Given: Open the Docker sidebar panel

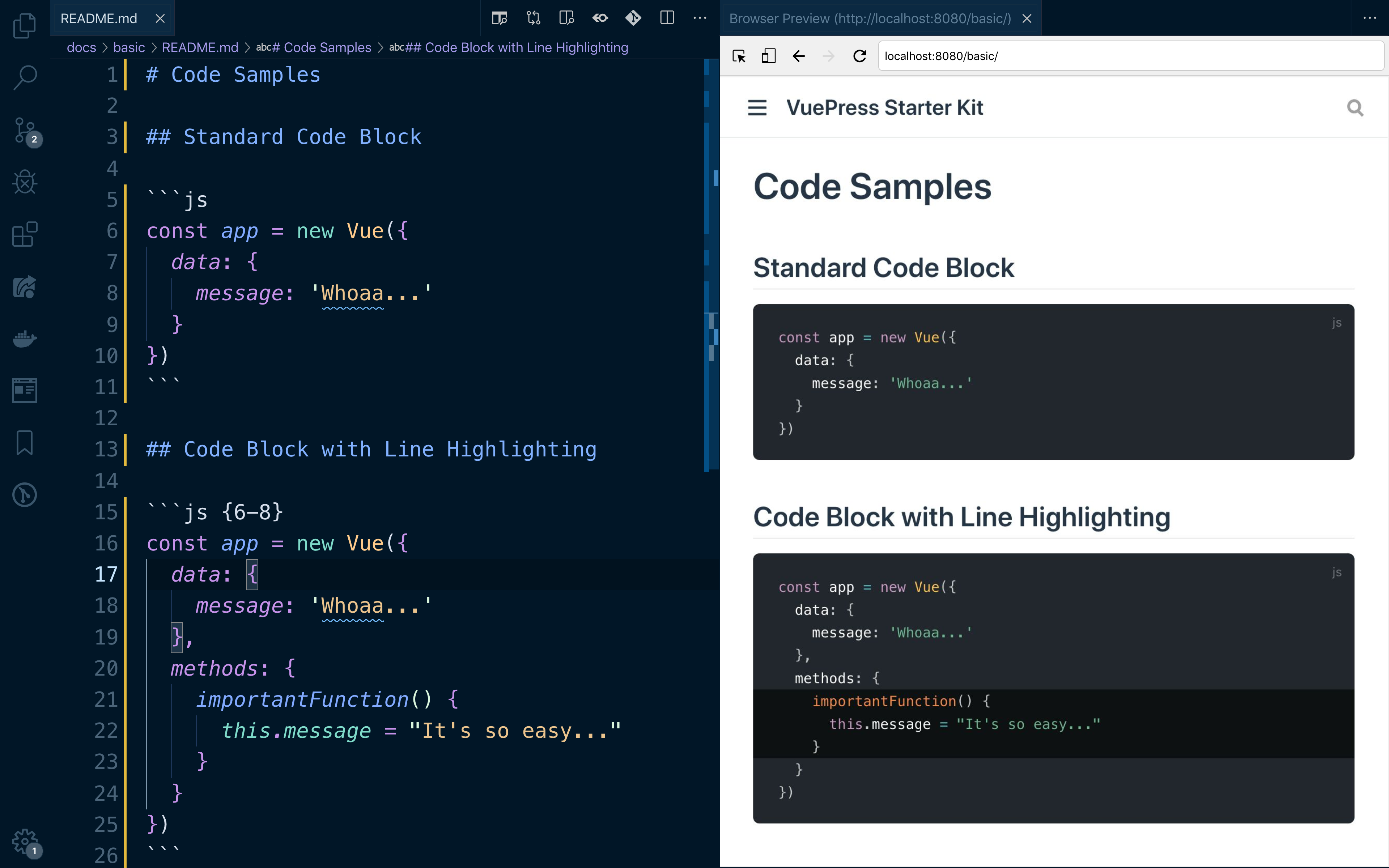Looking at the screenshot, I should pos(24,339).
